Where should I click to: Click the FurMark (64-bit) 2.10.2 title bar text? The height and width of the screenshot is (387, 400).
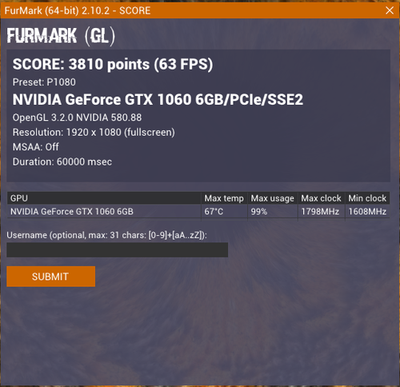(x=77, y=10)
